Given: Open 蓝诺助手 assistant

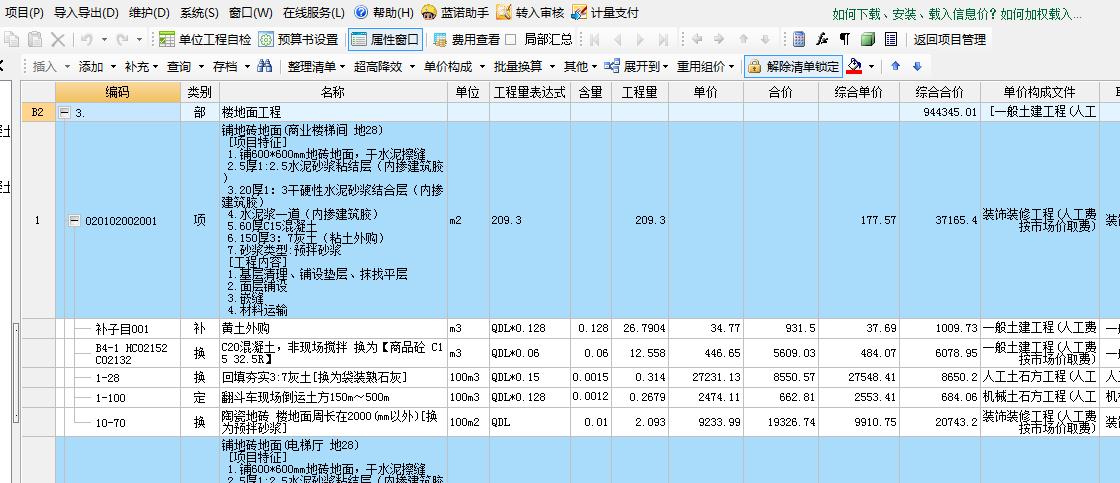Looking at the screenshot, I should click(x=455, y=12).
